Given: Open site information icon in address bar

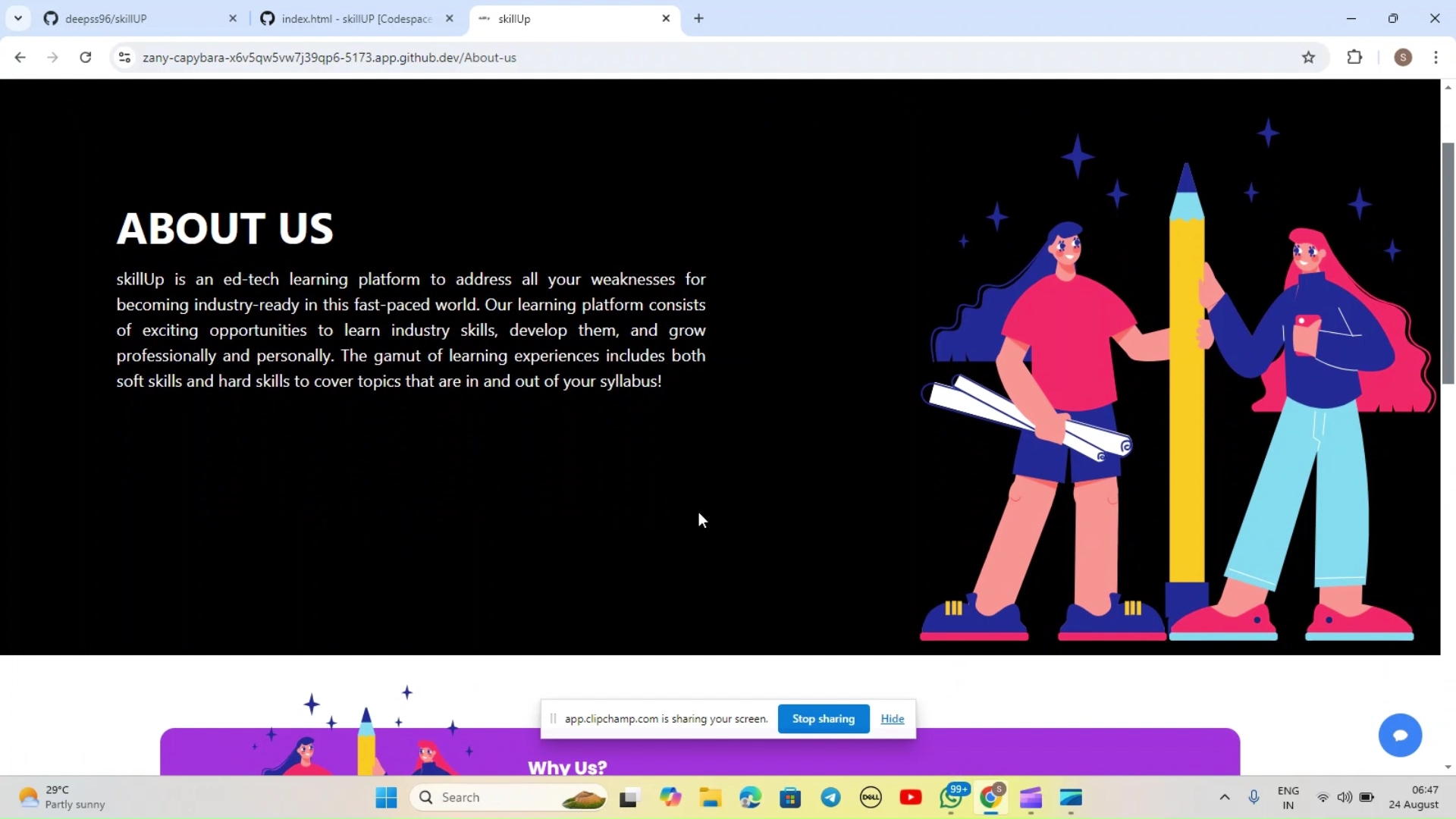Looking at the screenshot, I should [125, 58].
